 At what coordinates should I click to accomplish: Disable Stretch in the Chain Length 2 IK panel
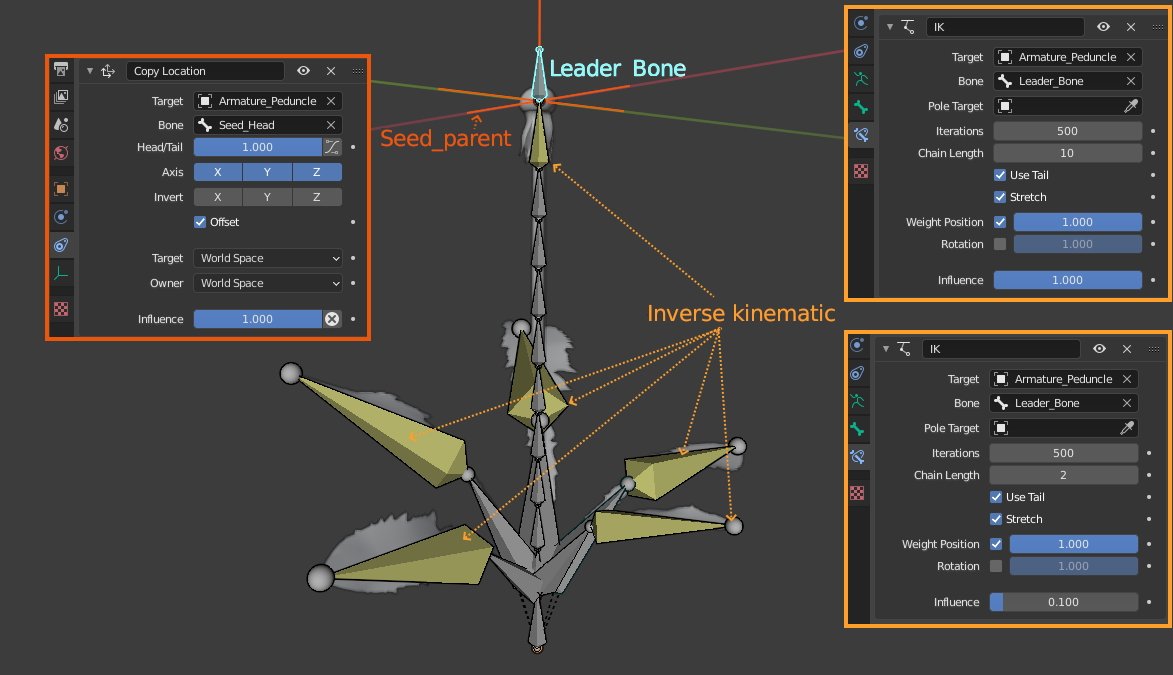click(996, 519)
